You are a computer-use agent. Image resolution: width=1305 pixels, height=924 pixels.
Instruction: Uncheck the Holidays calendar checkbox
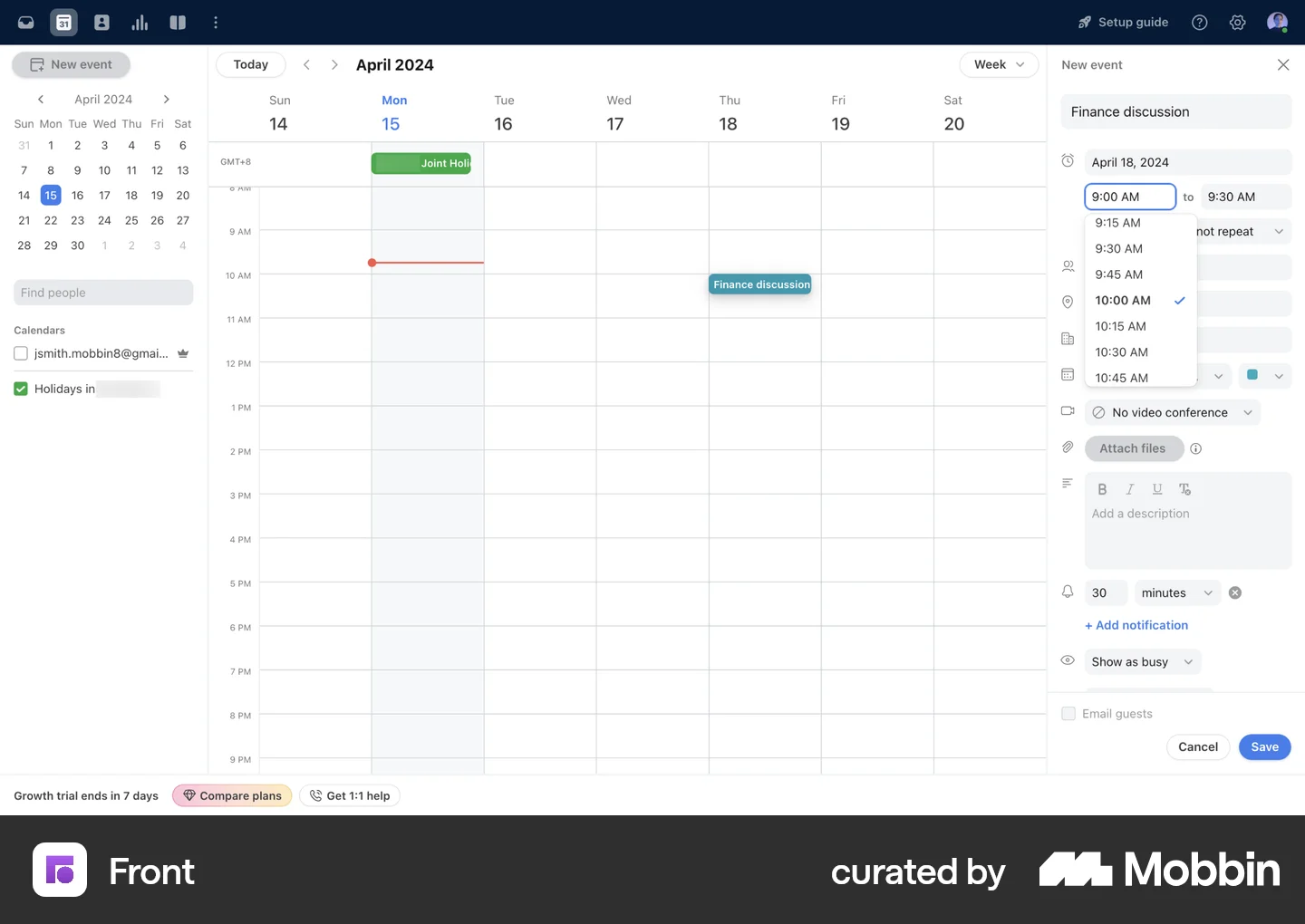pyautogui.click(x=21, y=389)
